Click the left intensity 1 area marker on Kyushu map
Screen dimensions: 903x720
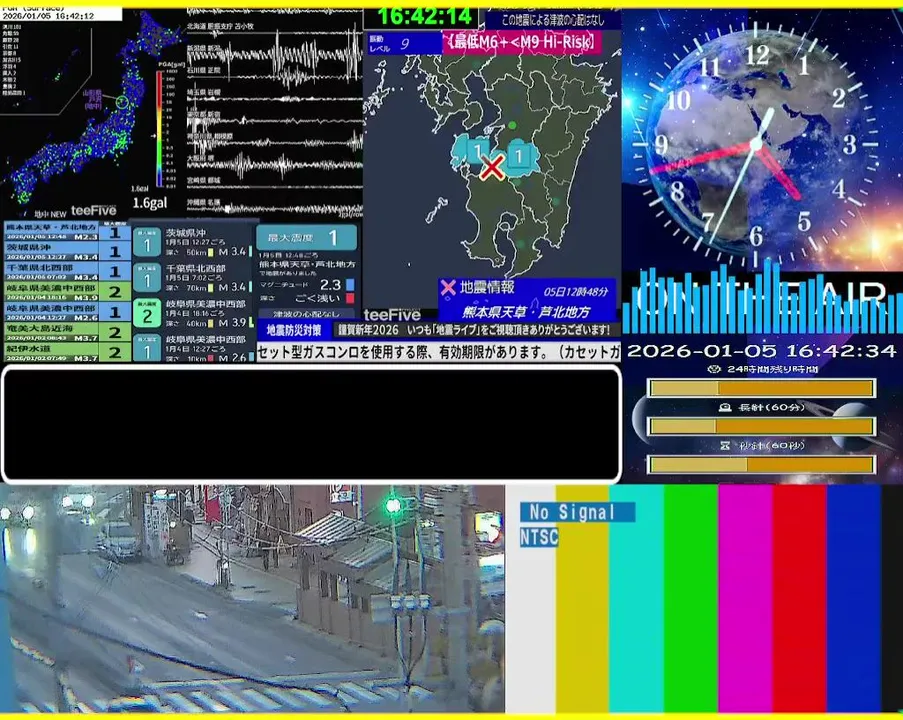click(x=477, y=151)
